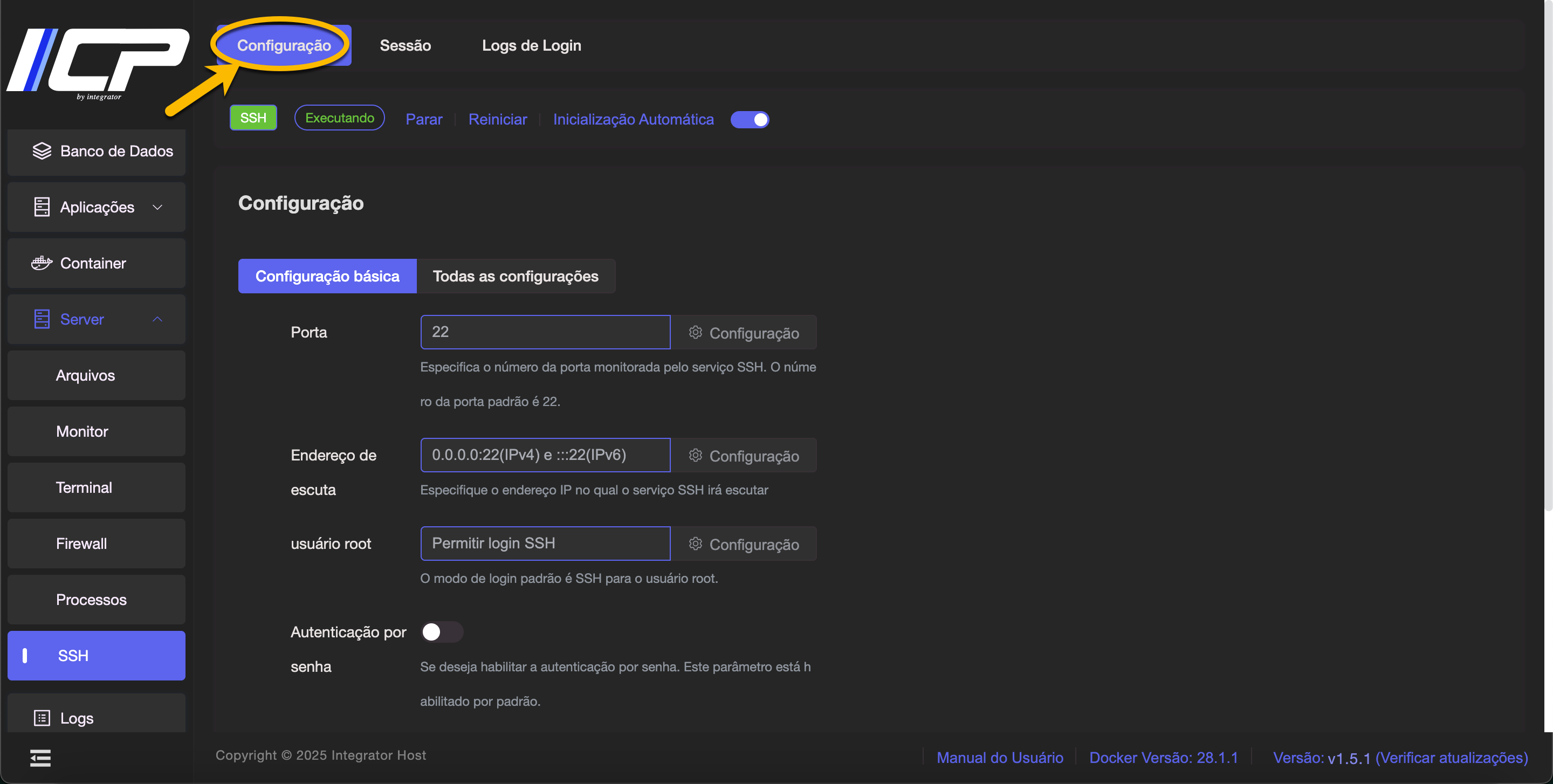Expand the Aplicações menu chevron

(x=157, y=207)
